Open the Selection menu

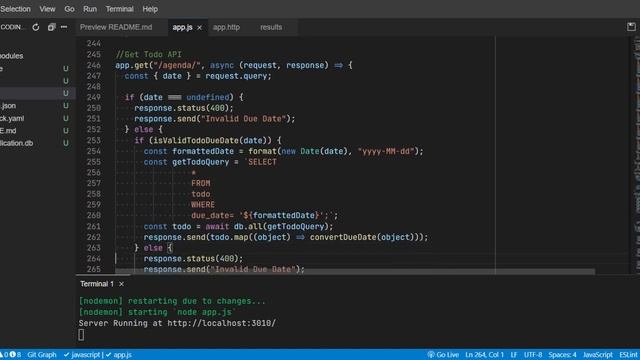[x=15, y=9]
